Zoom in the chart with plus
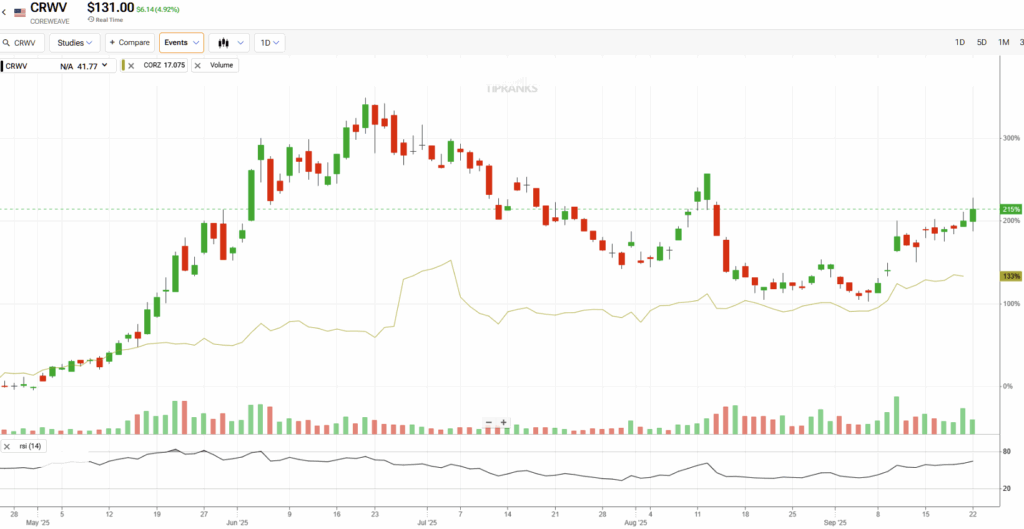The height and width of the screenshot is (529, 1024). click(x=504, y=423)
